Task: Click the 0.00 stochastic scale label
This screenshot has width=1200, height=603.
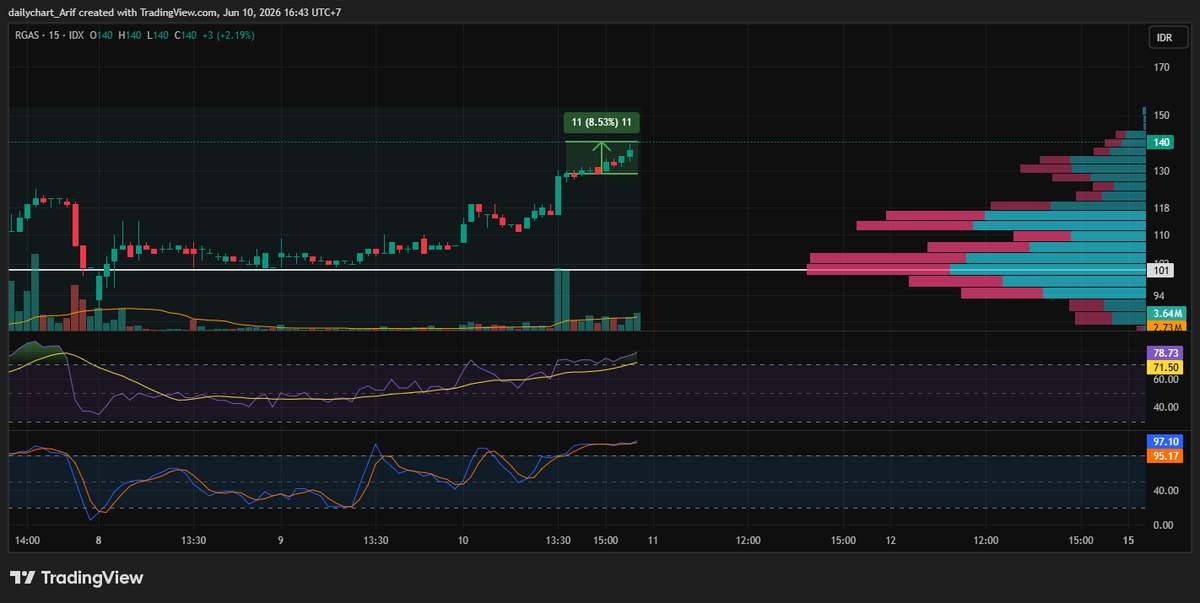Action: (x=1165, y=525)
